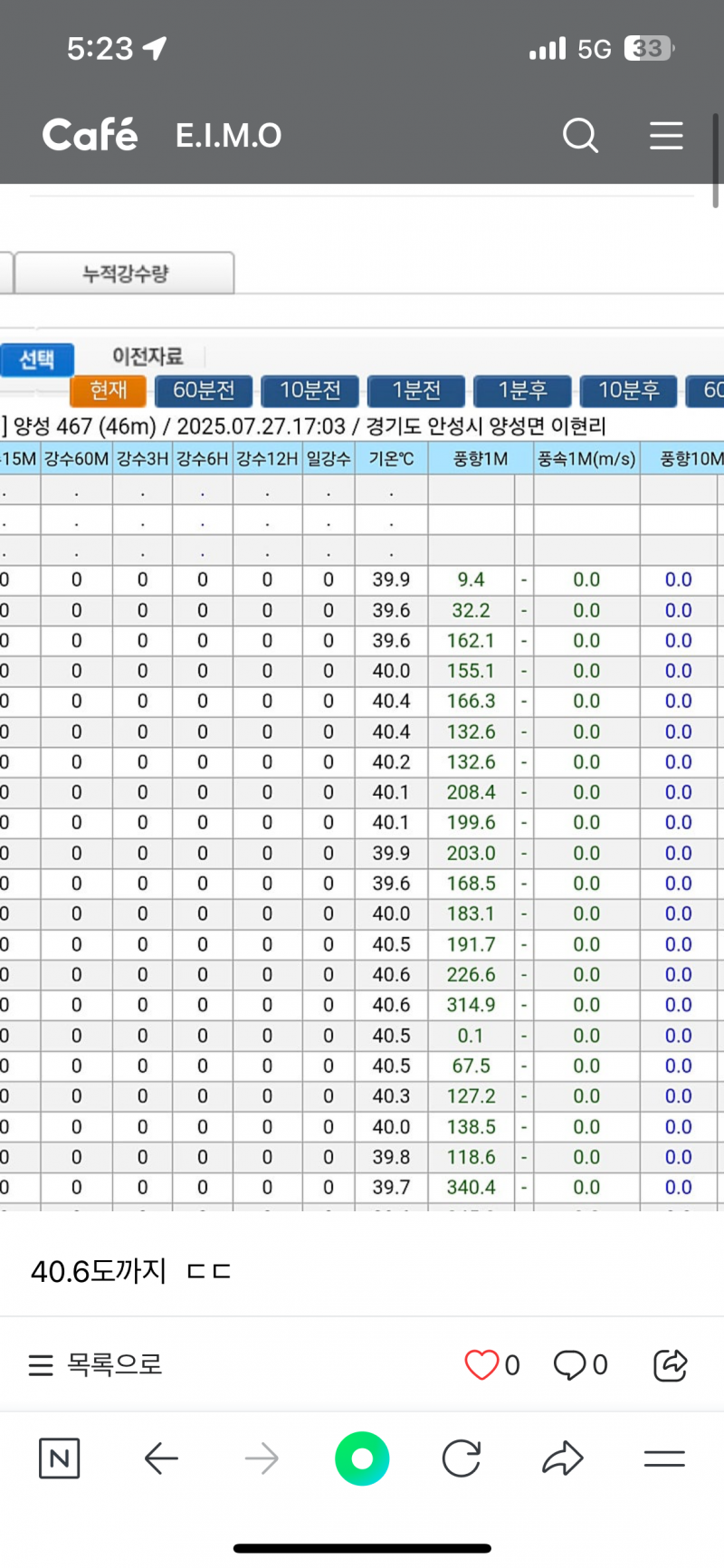Open comments via speech bubble icon

(x=570, y=1364)
